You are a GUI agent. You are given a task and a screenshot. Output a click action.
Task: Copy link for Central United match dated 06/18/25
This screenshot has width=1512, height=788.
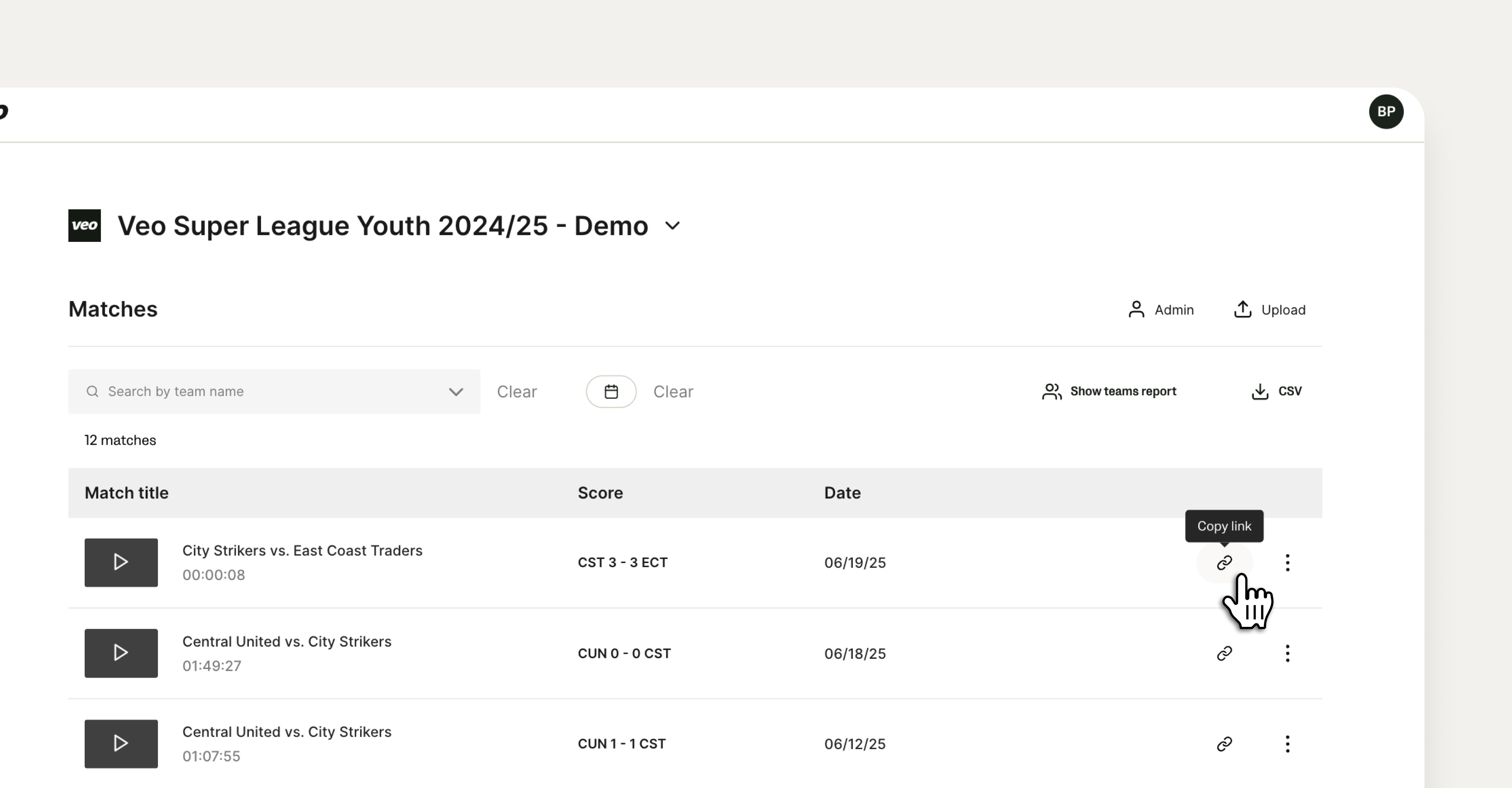[x=1224, y=653]
